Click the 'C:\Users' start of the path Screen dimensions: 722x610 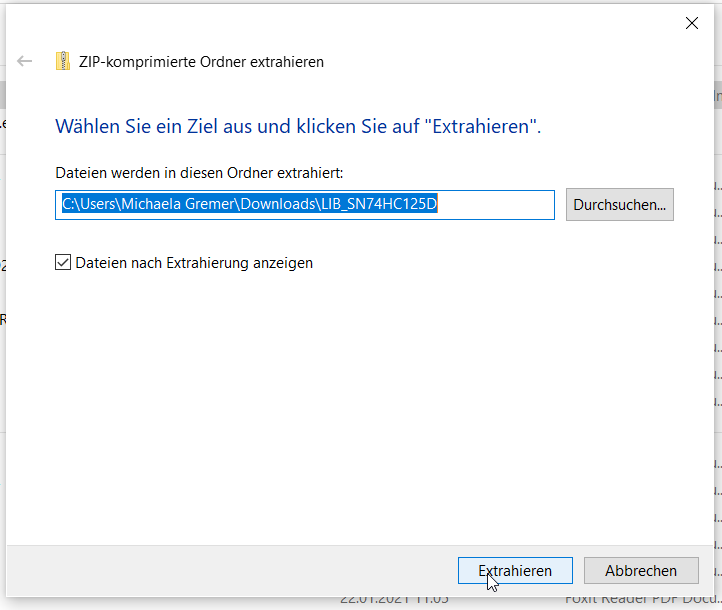click(85, 204)
